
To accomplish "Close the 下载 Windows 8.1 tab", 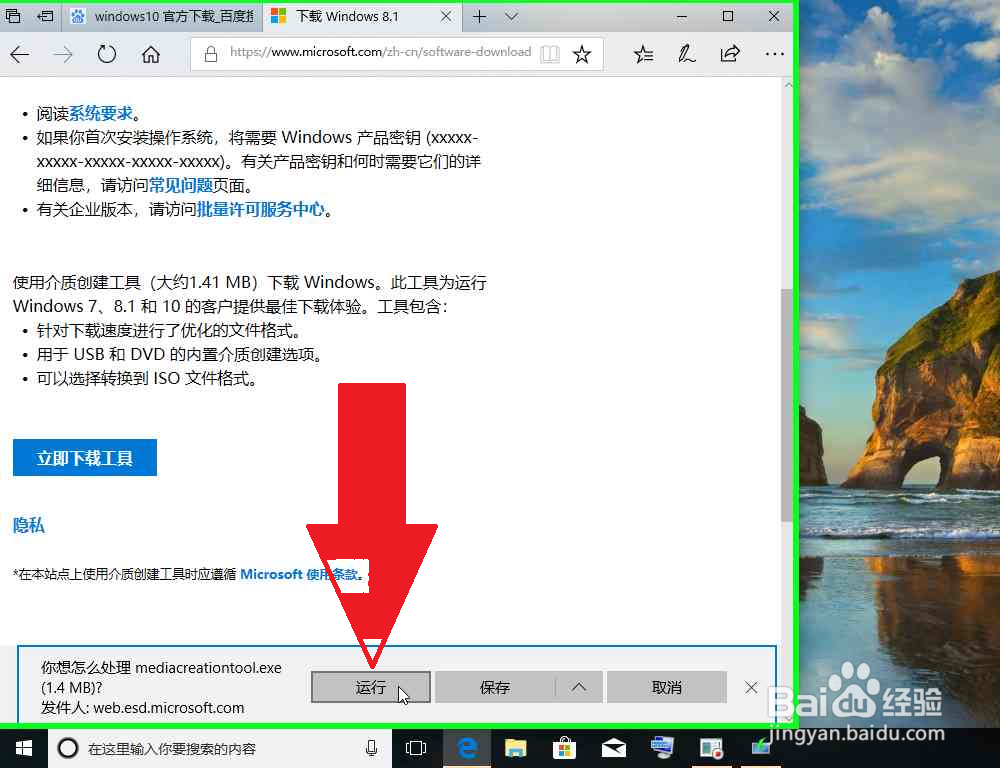I will tap(446, 17).
